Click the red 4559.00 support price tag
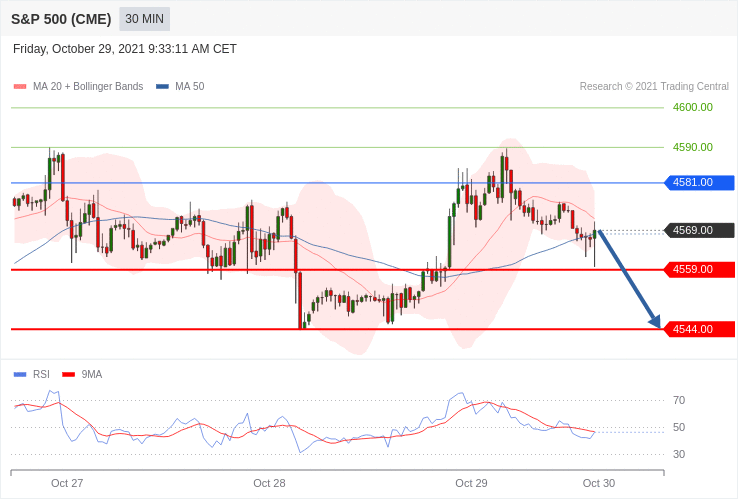 (699, 270)
